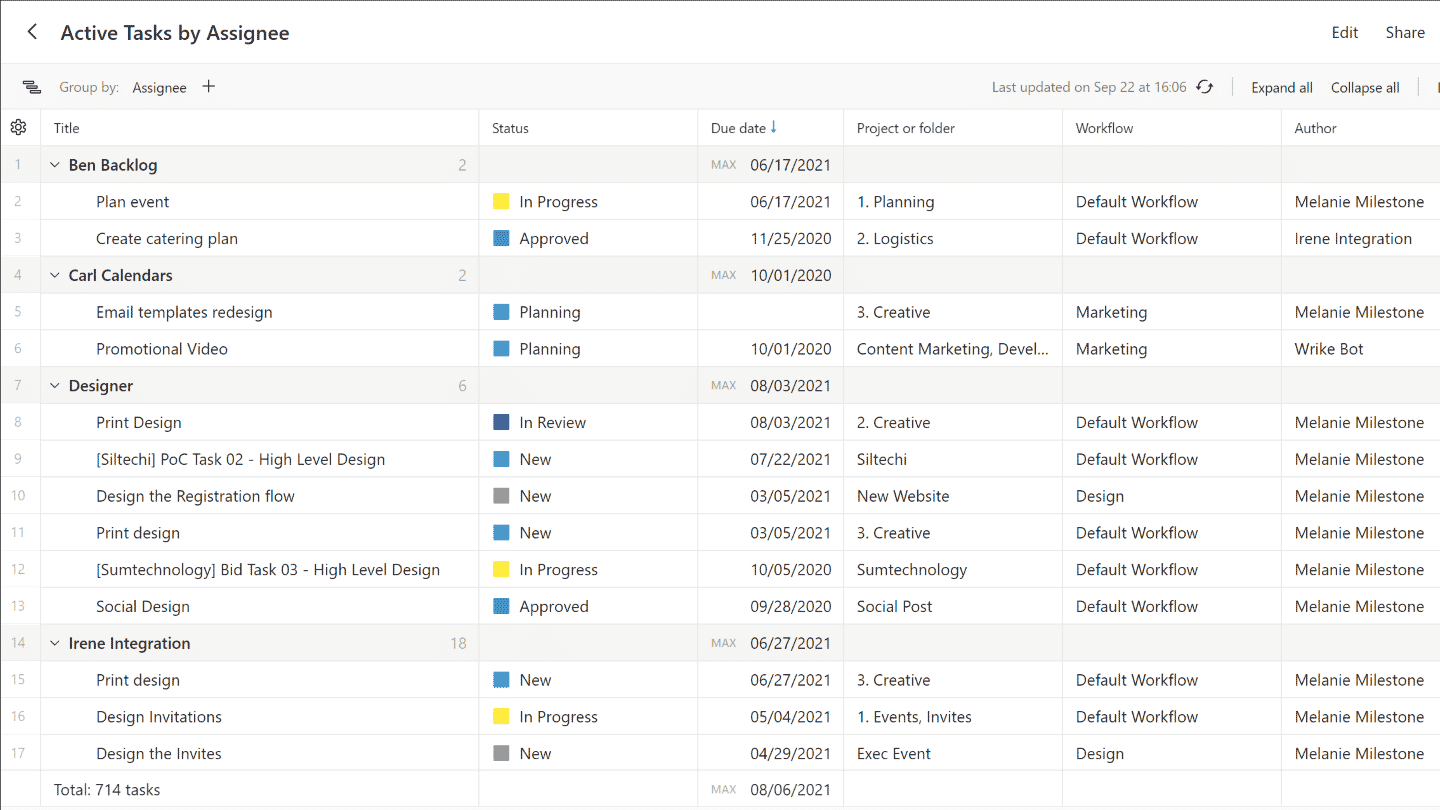The image size is (1440, 810).
Task: Click the Sumtechnology project cell
Action: coord(953,570)
